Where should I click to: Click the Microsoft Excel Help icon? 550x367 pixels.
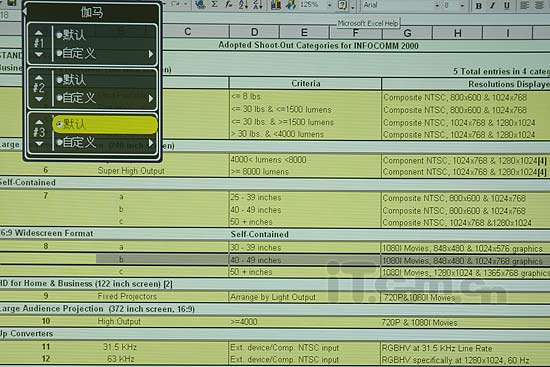pyautogui.click(x=343, y=5)
